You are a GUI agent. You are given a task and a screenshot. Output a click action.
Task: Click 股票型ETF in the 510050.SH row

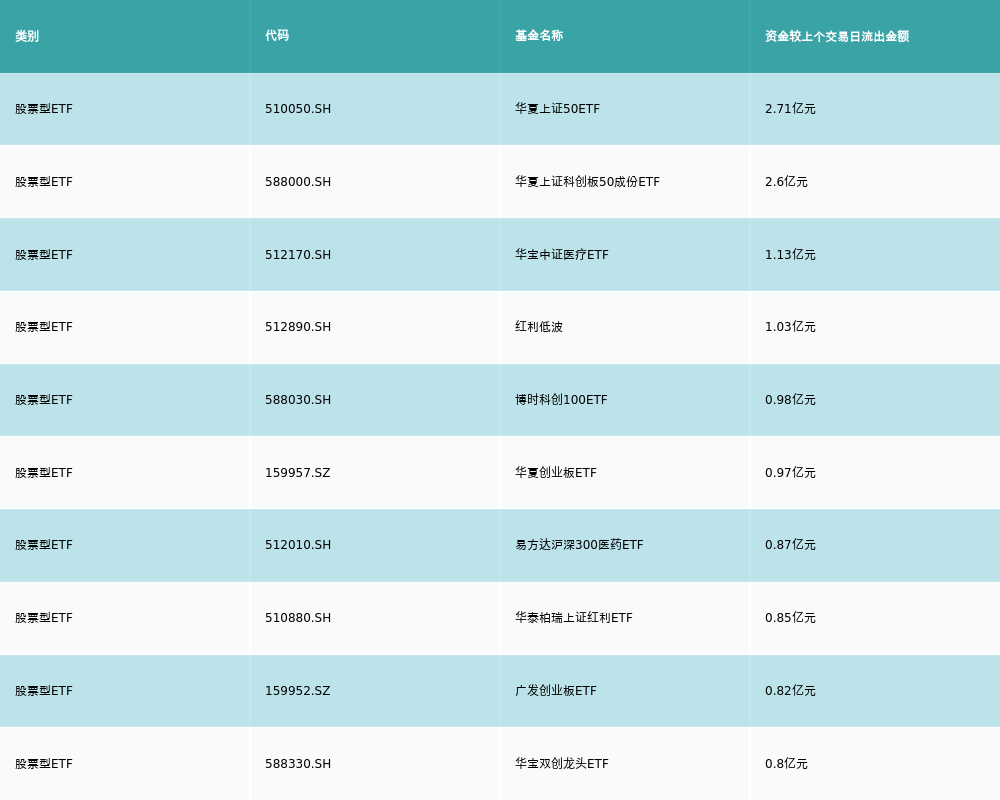[x=44, y=109]
